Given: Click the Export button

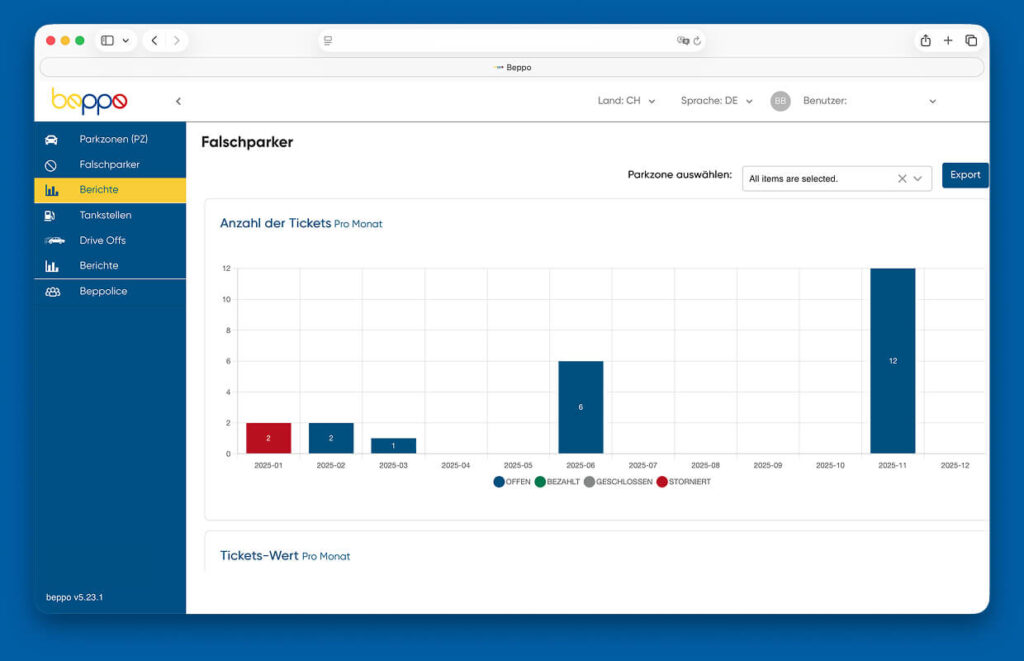Looking at the screenshot, I should (x=964, y=175).
